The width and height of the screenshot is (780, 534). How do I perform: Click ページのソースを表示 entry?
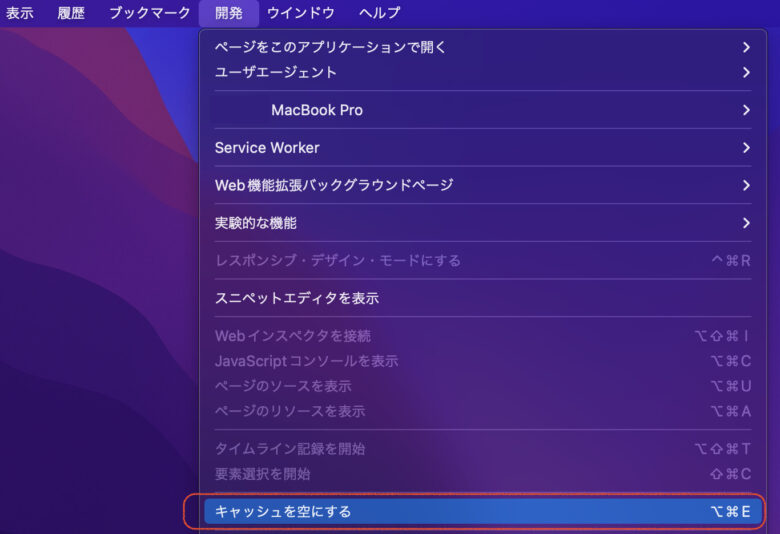(483, 386)
